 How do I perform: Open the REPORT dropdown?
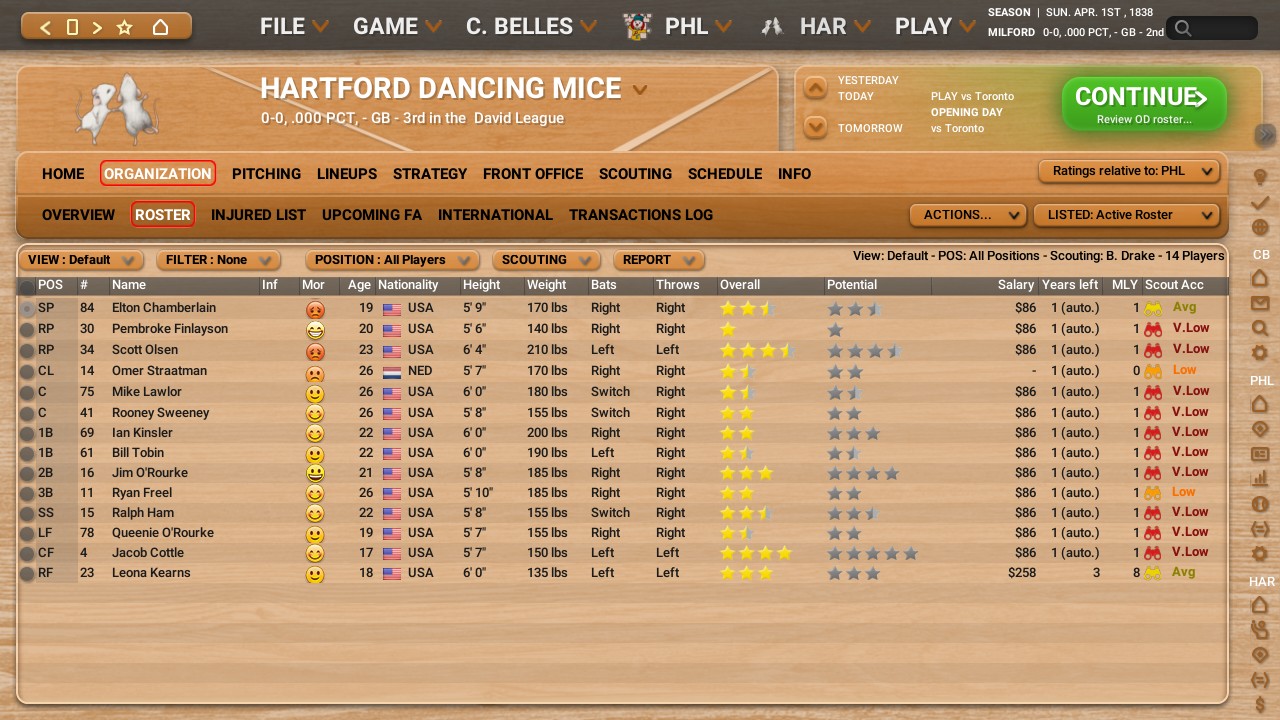coord(658,260)
